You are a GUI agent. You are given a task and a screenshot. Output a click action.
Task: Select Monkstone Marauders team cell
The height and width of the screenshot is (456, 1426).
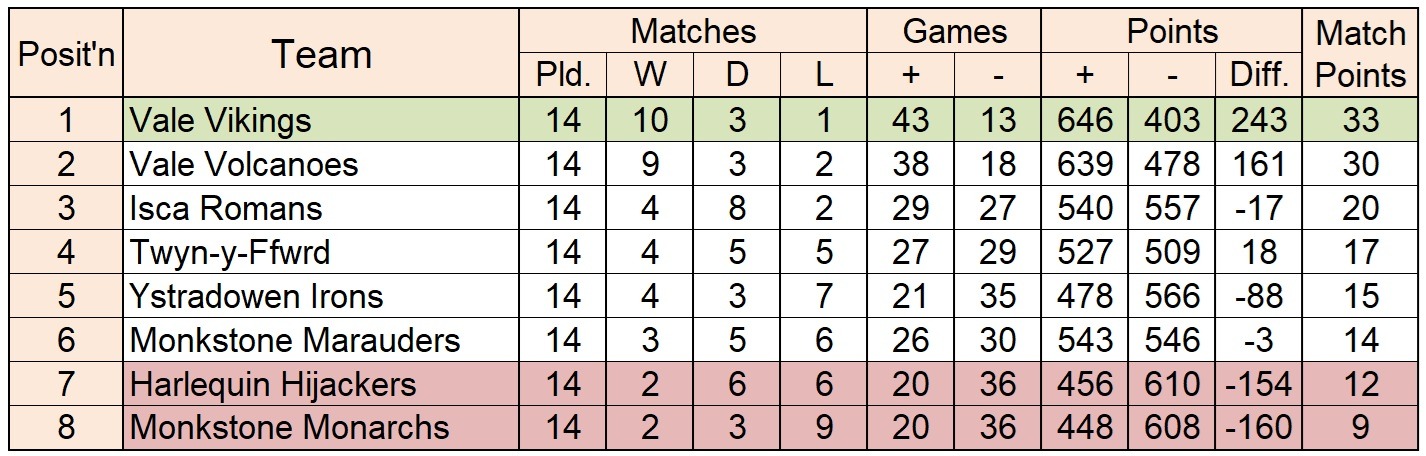tap(321, 340)
